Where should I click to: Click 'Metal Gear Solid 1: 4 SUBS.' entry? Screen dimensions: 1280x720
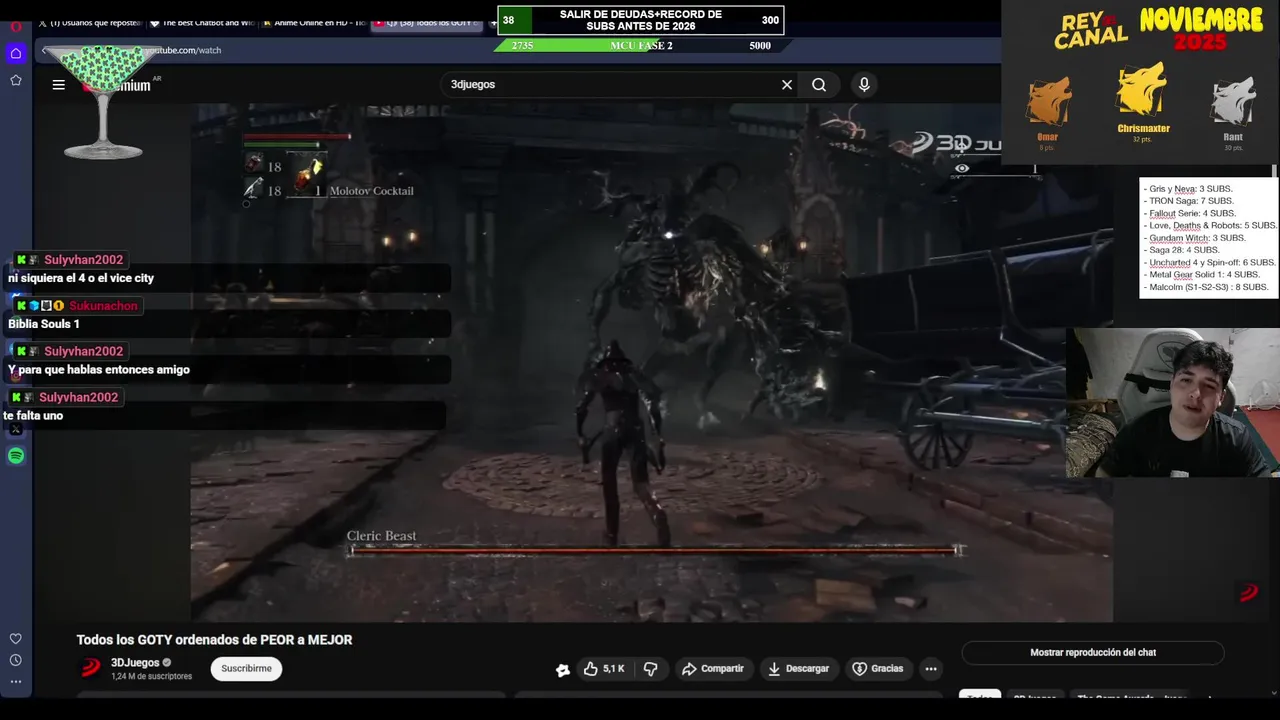coord(1204,275)
